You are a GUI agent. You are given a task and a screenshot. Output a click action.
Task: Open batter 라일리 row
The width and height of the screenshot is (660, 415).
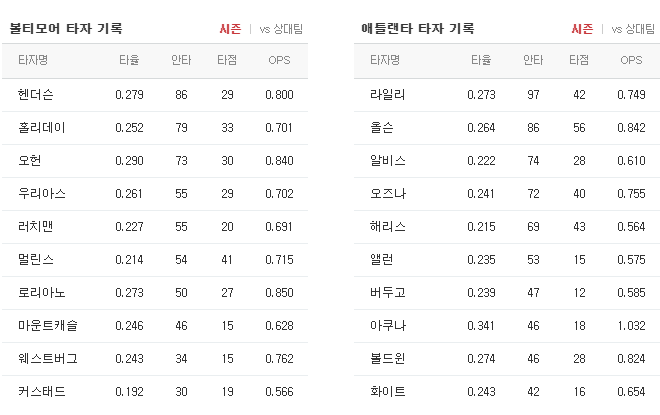(507, 95)
